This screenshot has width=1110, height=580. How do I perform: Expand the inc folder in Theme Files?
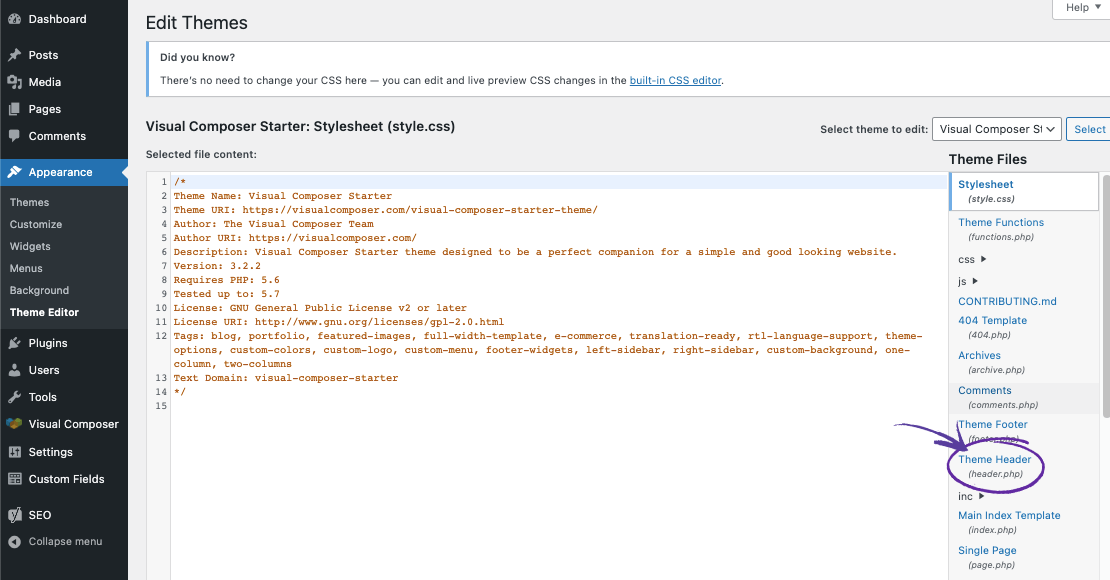click(x=981, y=496)
